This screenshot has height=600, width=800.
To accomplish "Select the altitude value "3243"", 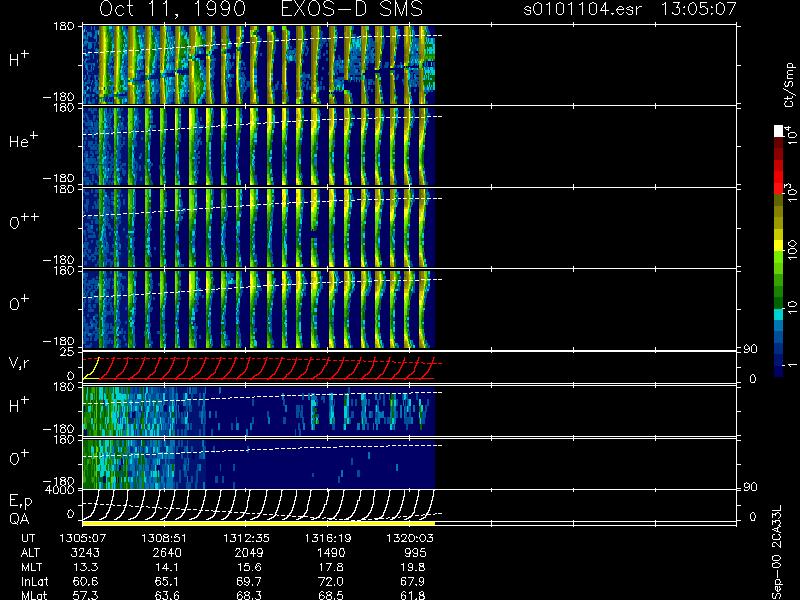I will (x=85, y=553).
